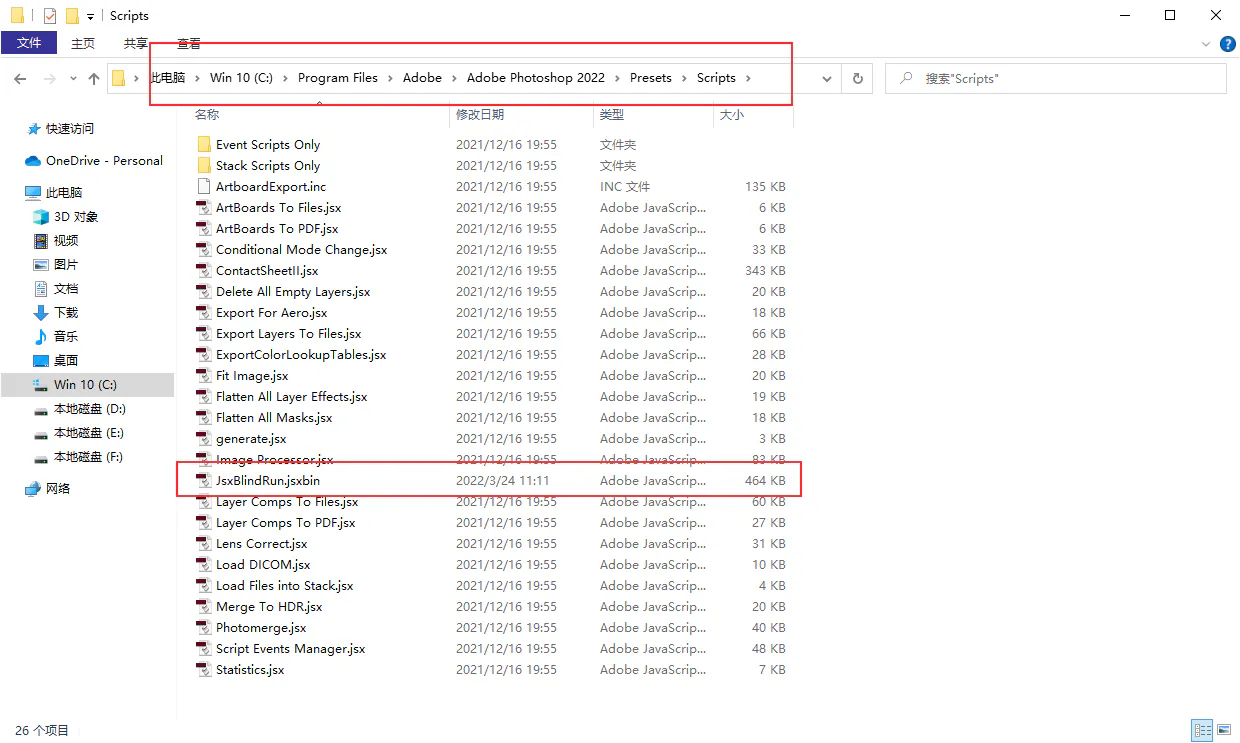Select the 网络 item in sidebar
Screen dimensions: 1240x743
pyautogui.click(x=58, y=489)
